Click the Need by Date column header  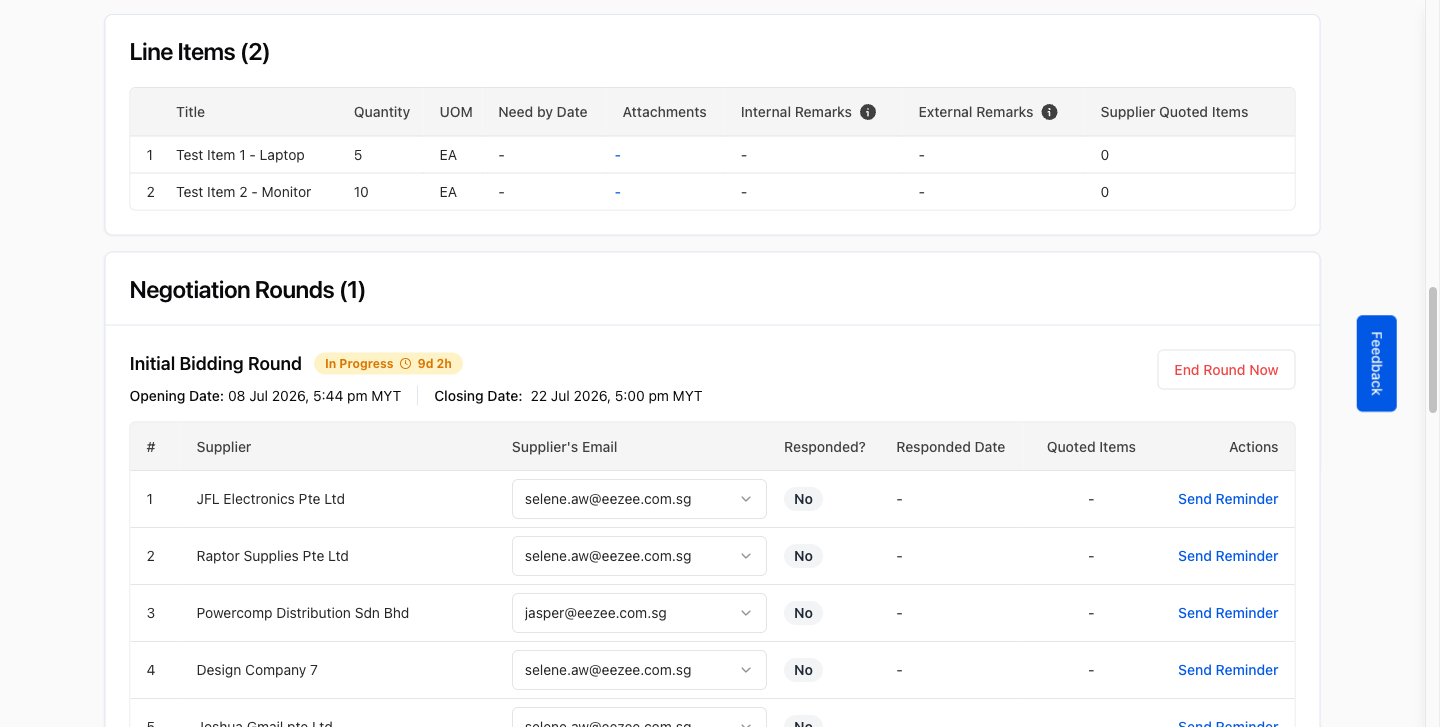[x=543, y=112]
